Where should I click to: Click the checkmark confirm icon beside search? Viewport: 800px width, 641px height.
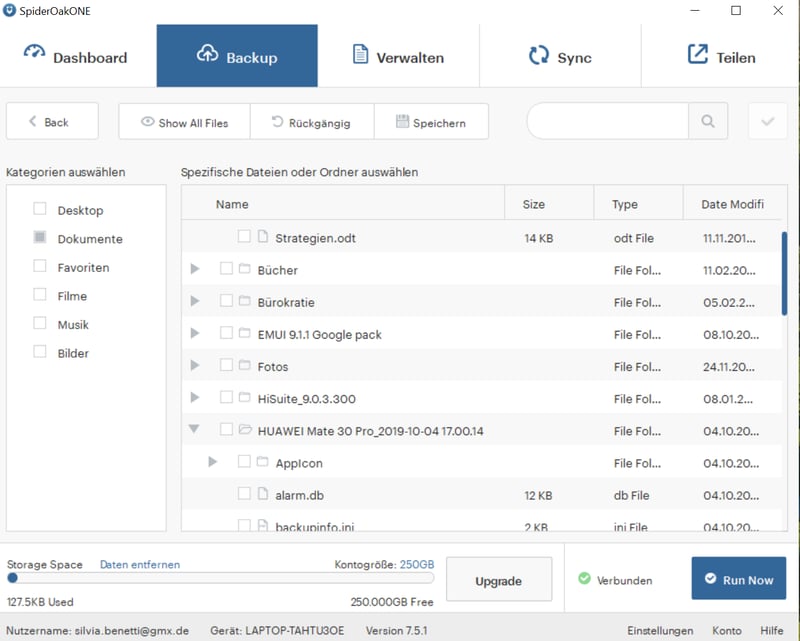[x=767, y=122]
